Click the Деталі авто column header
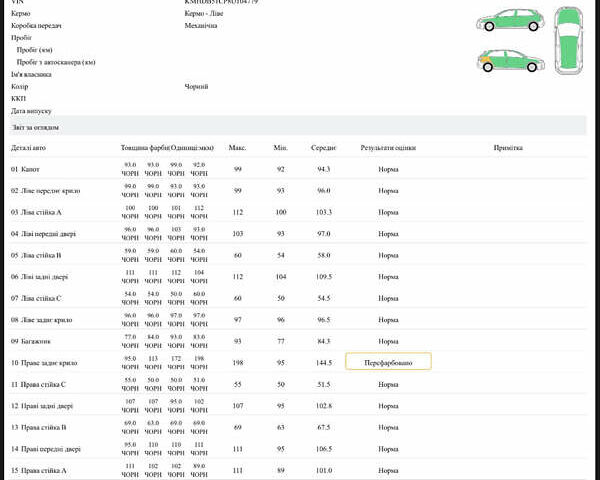600x480 pixels. pos(29,148)
